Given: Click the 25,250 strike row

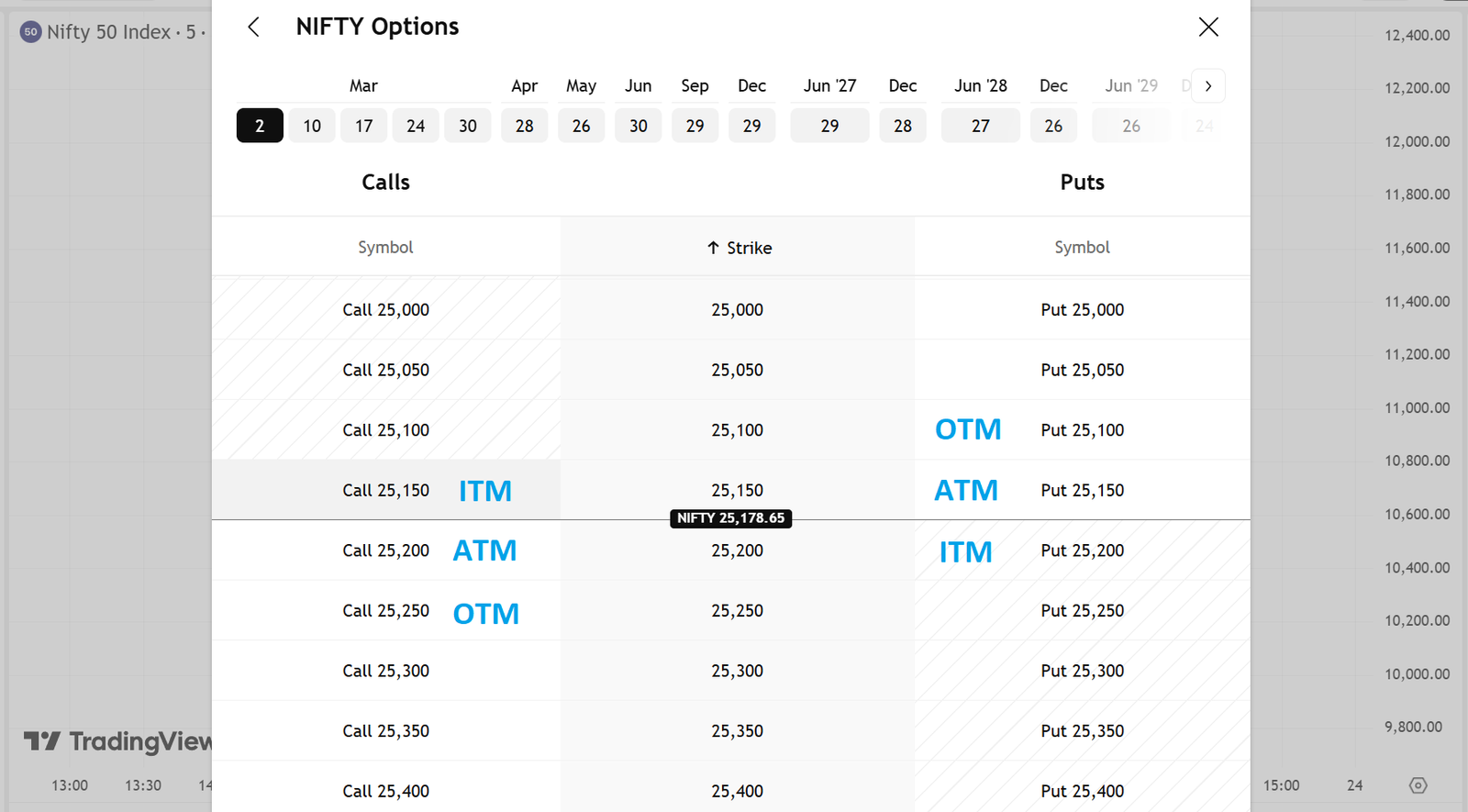Looking at the screenshot, I should click(738, 611).
